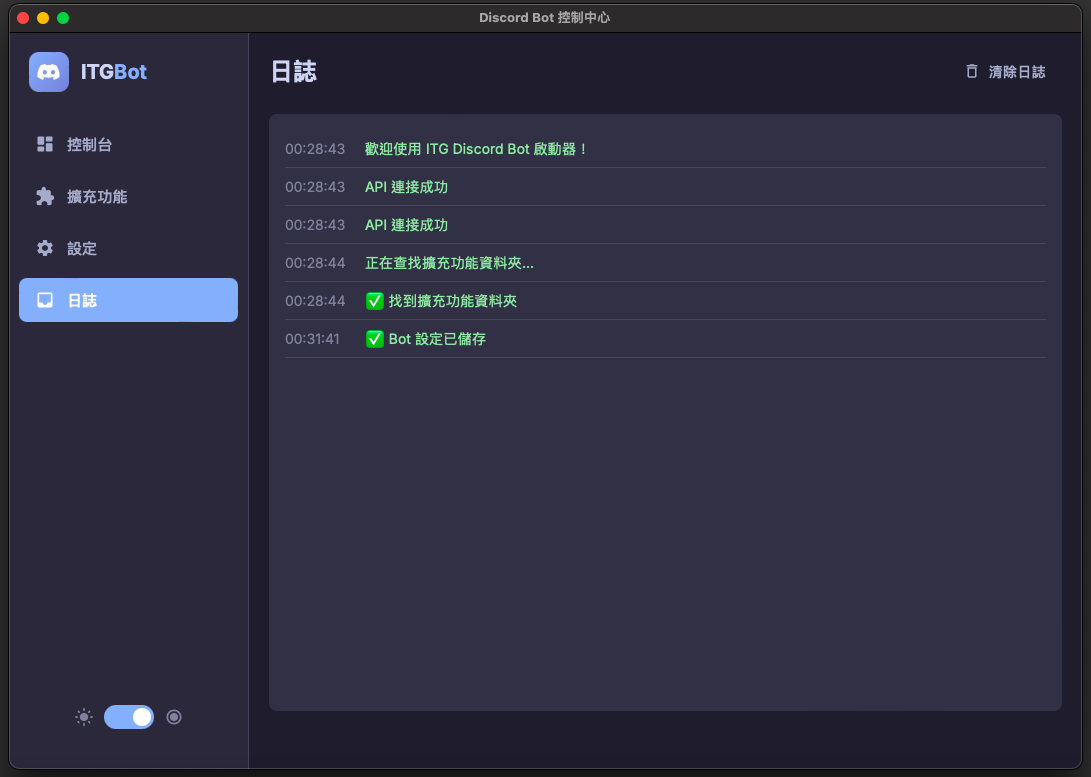
Task: Click the Discord logo icon beside ITGBot
Action: 49,72
